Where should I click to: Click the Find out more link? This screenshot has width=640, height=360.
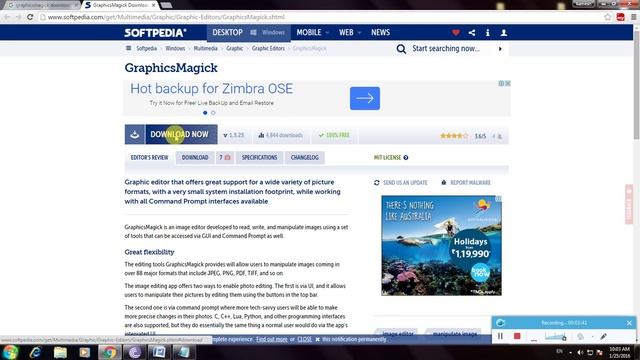tap(272, 339)
